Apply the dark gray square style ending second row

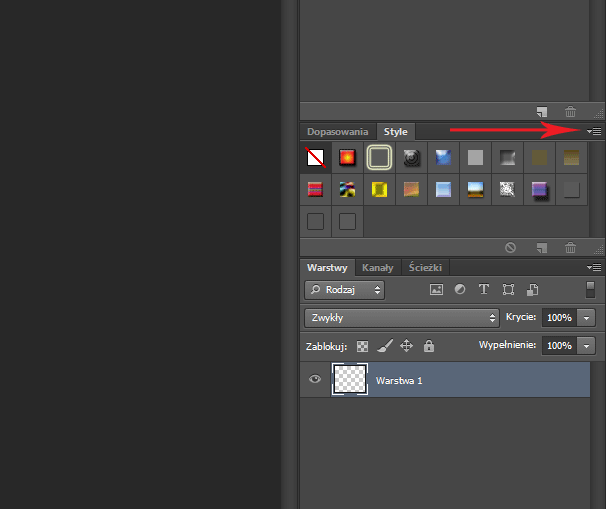click(572, 189)
